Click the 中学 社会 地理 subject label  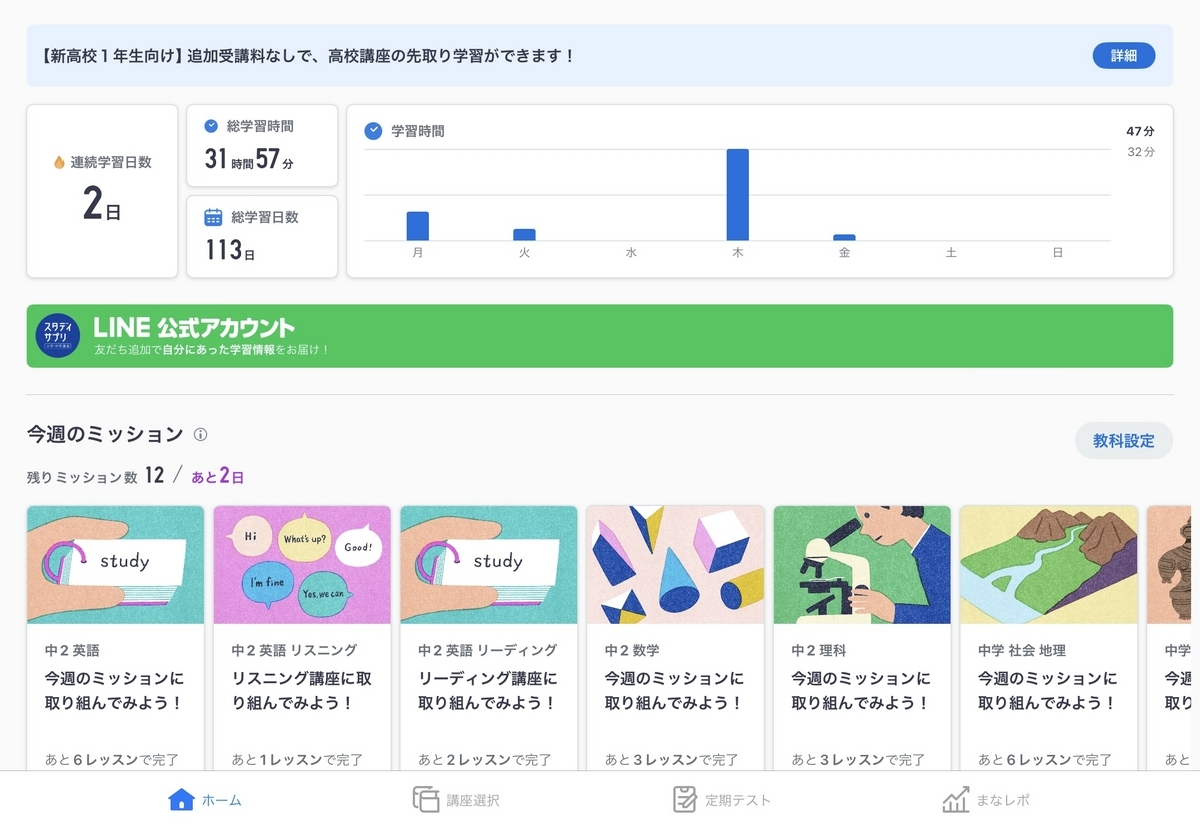point(1022,650)
